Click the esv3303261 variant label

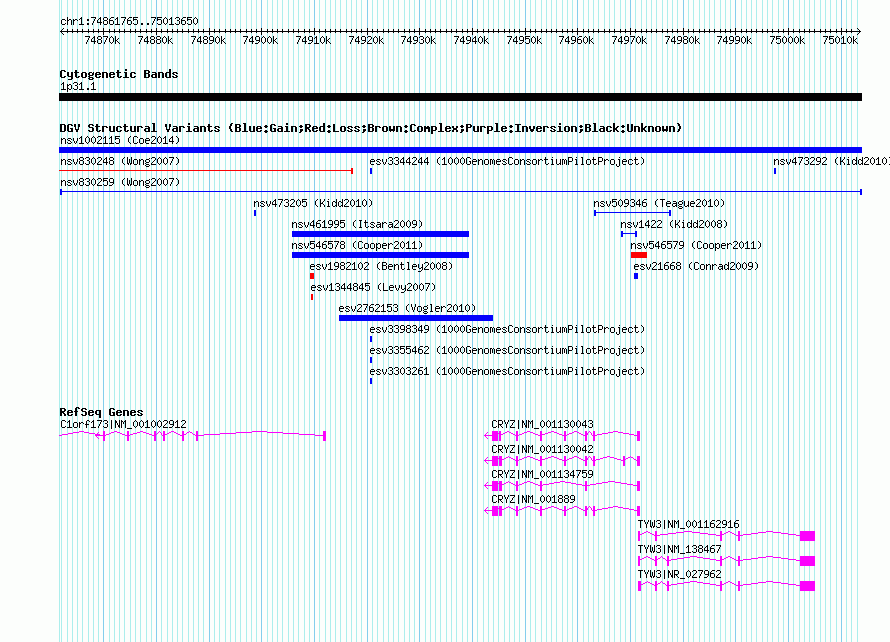click(x=507, y=371)
